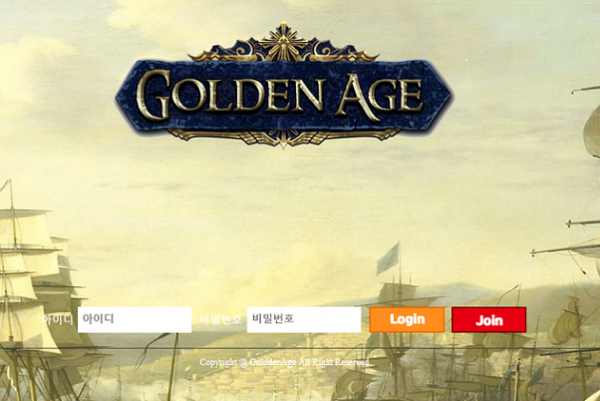Click the Copyright GolddenAge footer text
The width and height of the screenshot is (600, 401).
coord(284,362)
